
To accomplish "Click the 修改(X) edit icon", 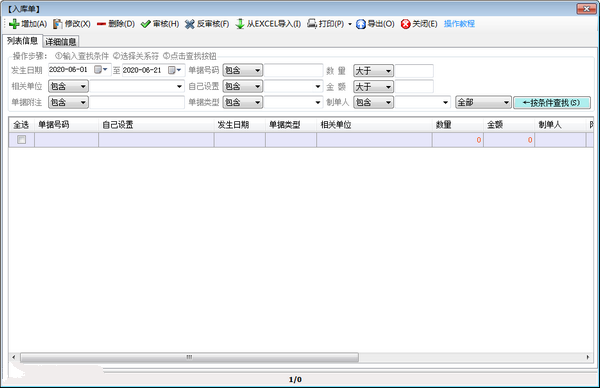I will coord(57,24).
